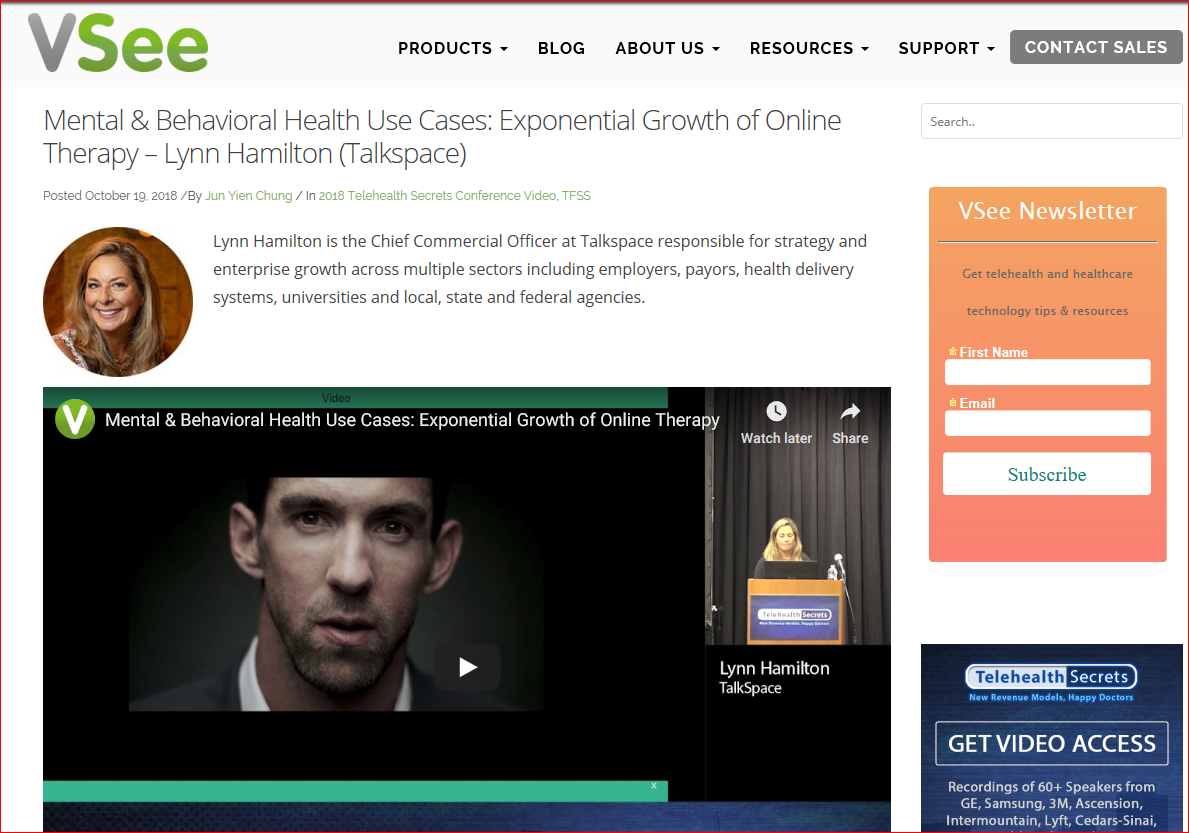
Task: Click 'Recordings of 60+ Speakers from' text
Action: (x=1051, y=787)
